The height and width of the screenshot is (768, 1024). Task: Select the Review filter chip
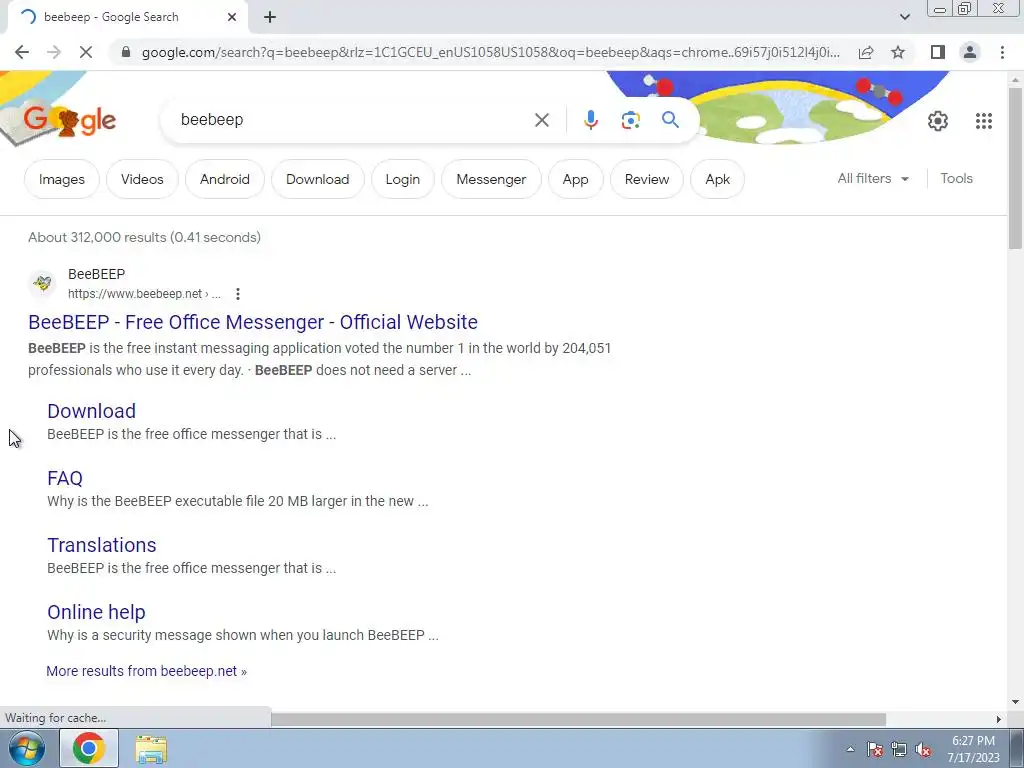(x=647, y=179)
